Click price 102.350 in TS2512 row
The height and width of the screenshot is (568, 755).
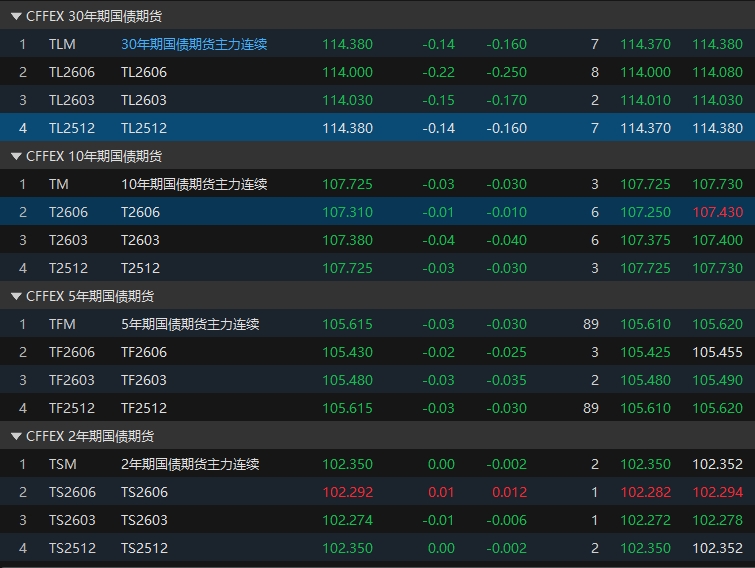click(x=347, y=548)
